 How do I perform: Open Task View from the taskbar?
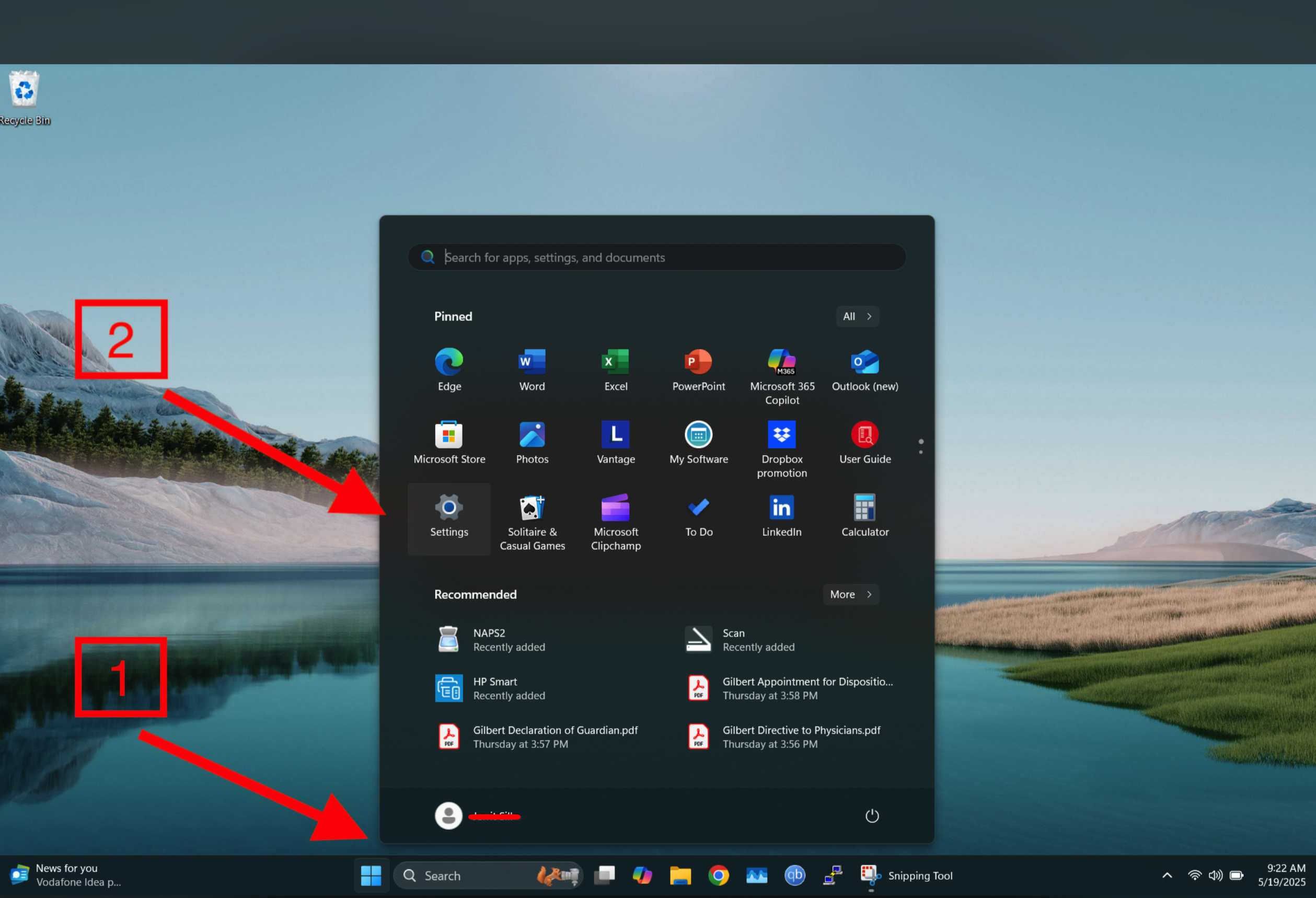click(604, 876)
